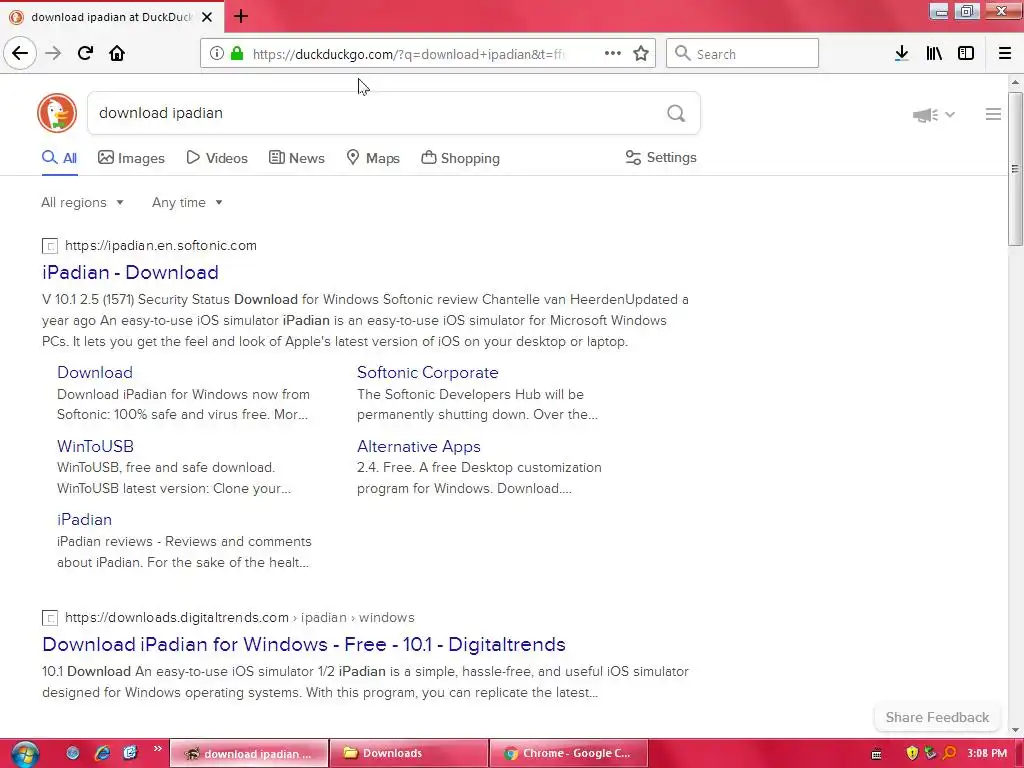The height and width of the screenshot is (768, 1024).
Task: Show the sidebar panel
Action: 966,54
